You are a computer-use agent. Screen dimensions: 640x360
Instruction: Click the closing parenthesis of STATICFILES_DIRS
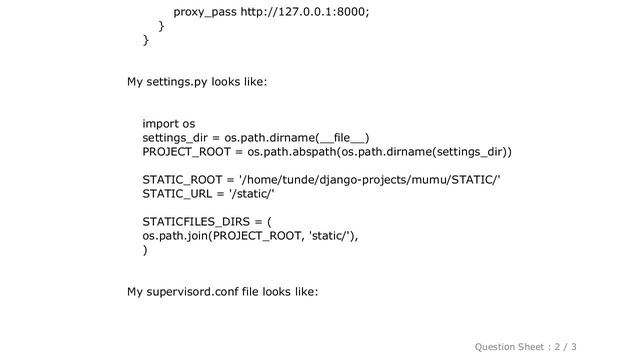tap(145, 250)
